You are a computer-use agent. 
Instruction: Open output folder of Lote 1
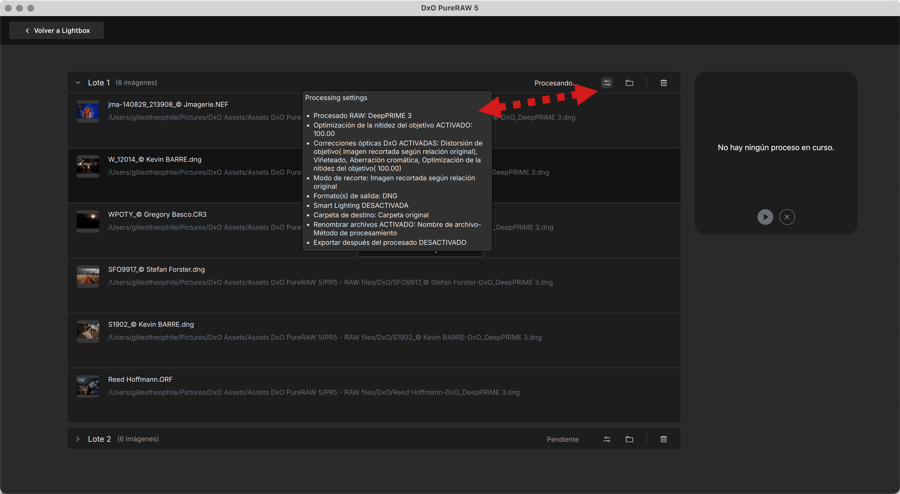pos(629,83)
